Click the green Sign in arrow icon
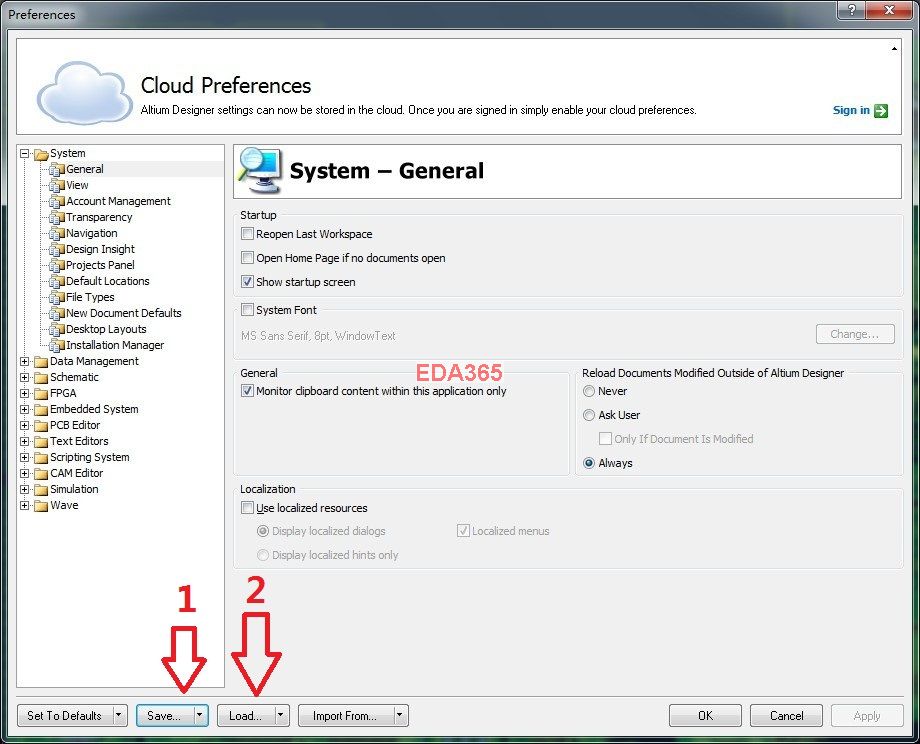 tap(881, 110)
